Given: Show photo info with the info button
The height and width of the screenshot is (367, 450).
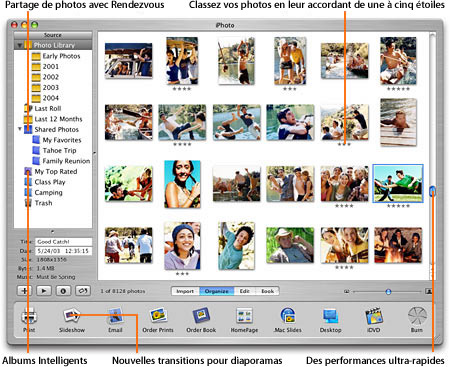Looking at the screenshot, I should [63, 291].
